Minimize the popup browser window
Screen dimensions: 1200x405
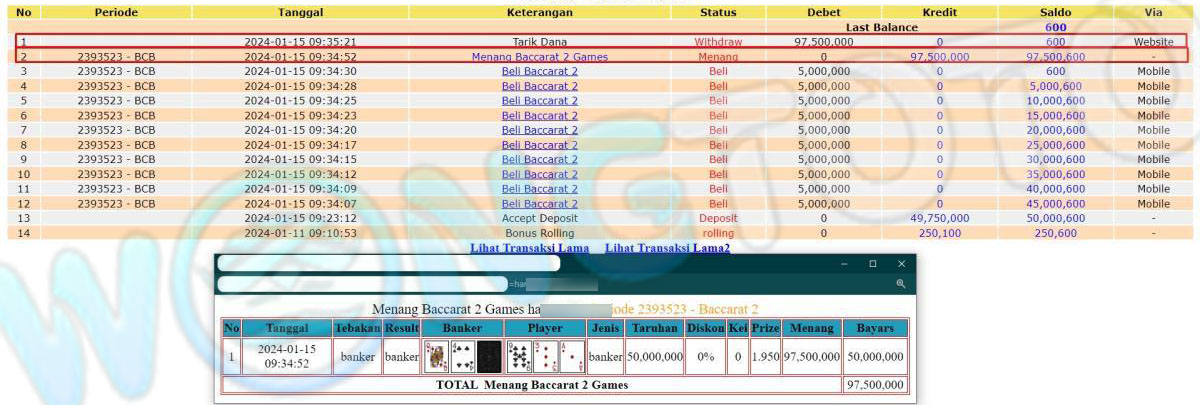click(844, 264)
